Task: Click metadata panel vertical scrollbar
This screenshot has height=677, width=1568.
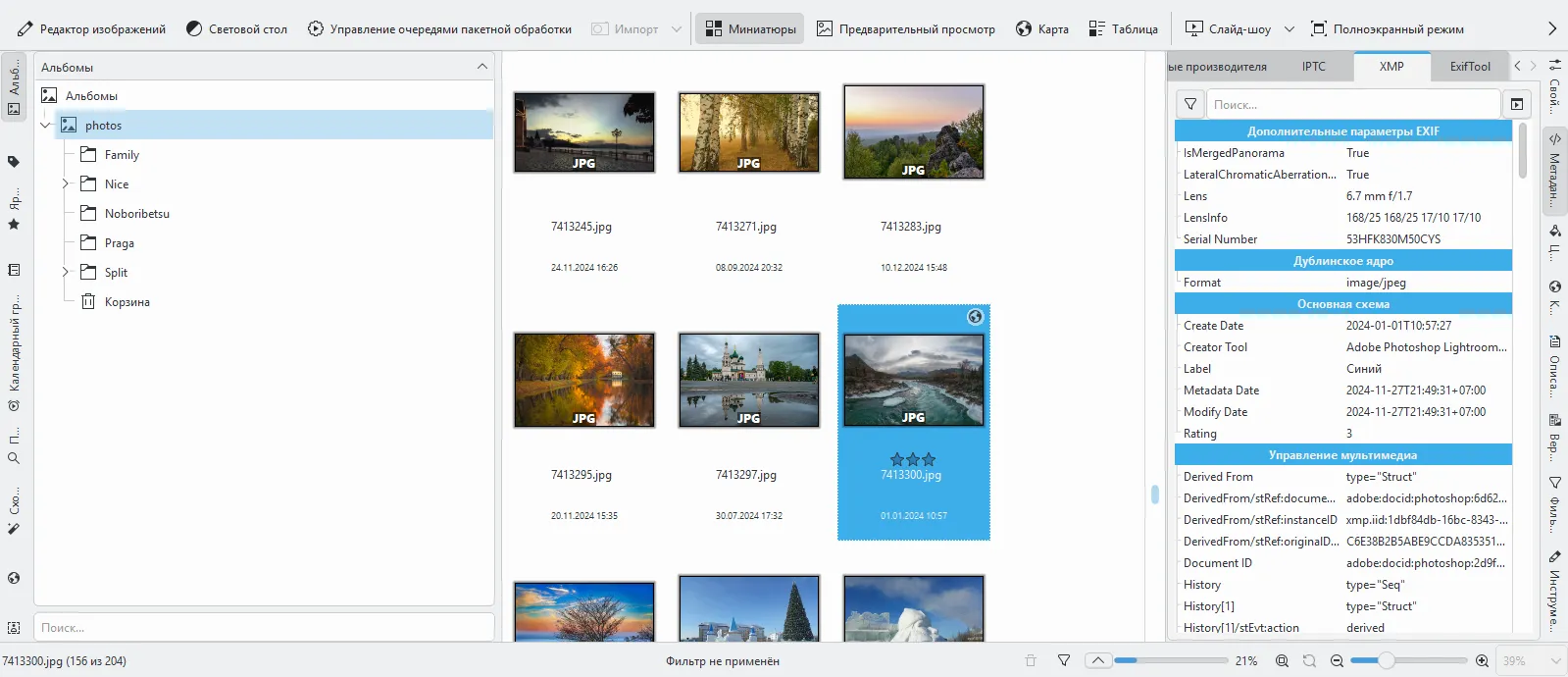Action: click(1523, 150)
